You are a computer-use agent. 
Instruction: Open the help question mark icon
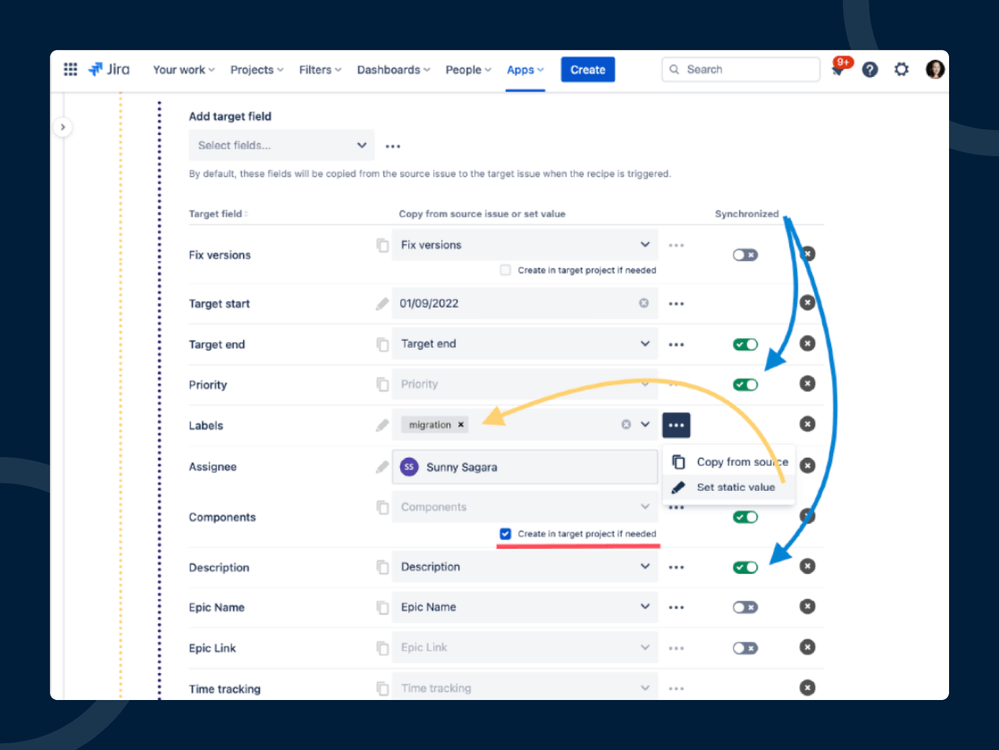click(x=870, y=69)
